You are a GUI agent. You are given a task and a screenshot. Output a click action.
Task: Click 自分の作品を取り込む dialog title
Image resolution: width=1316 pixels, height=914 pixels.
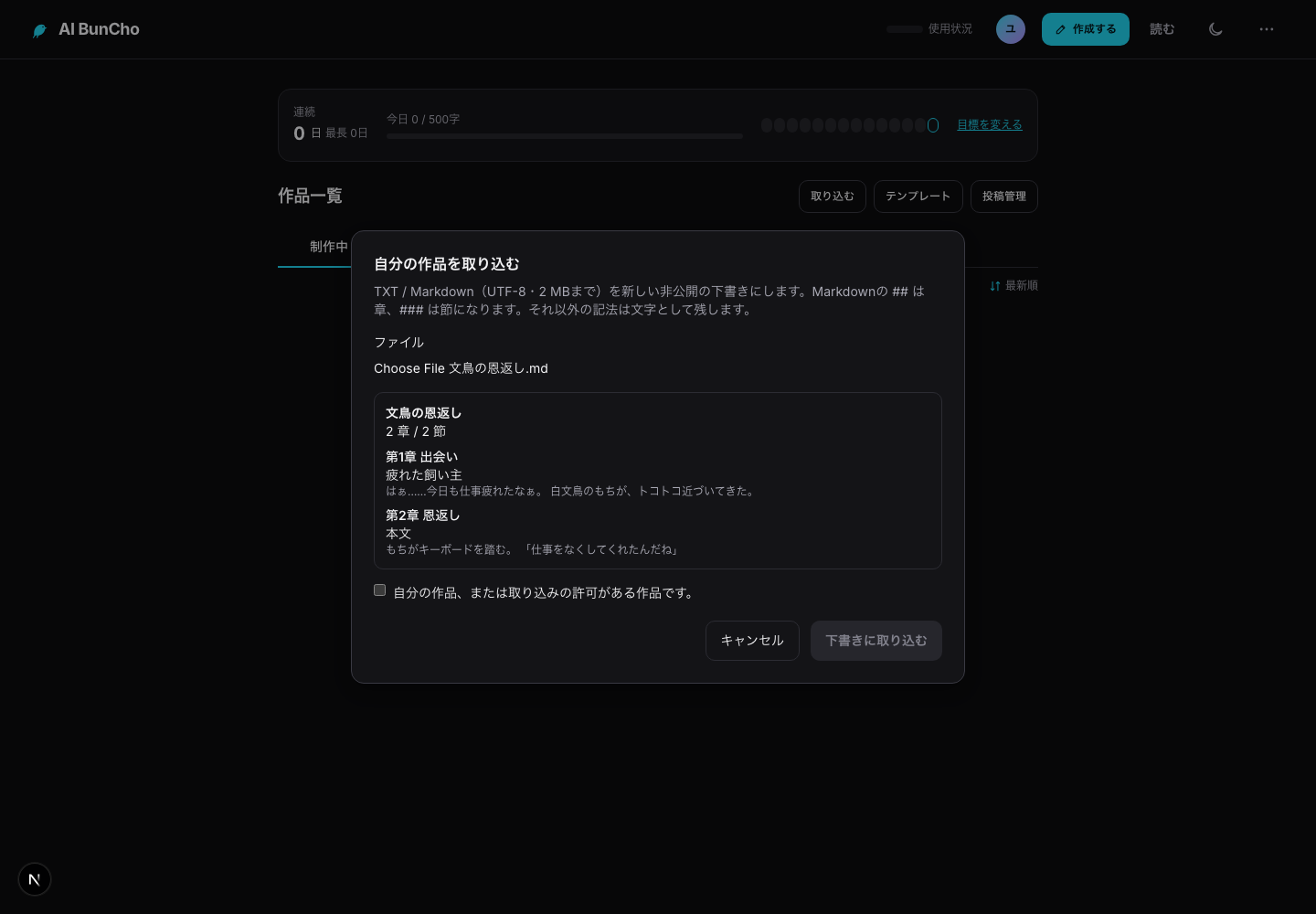447,264
